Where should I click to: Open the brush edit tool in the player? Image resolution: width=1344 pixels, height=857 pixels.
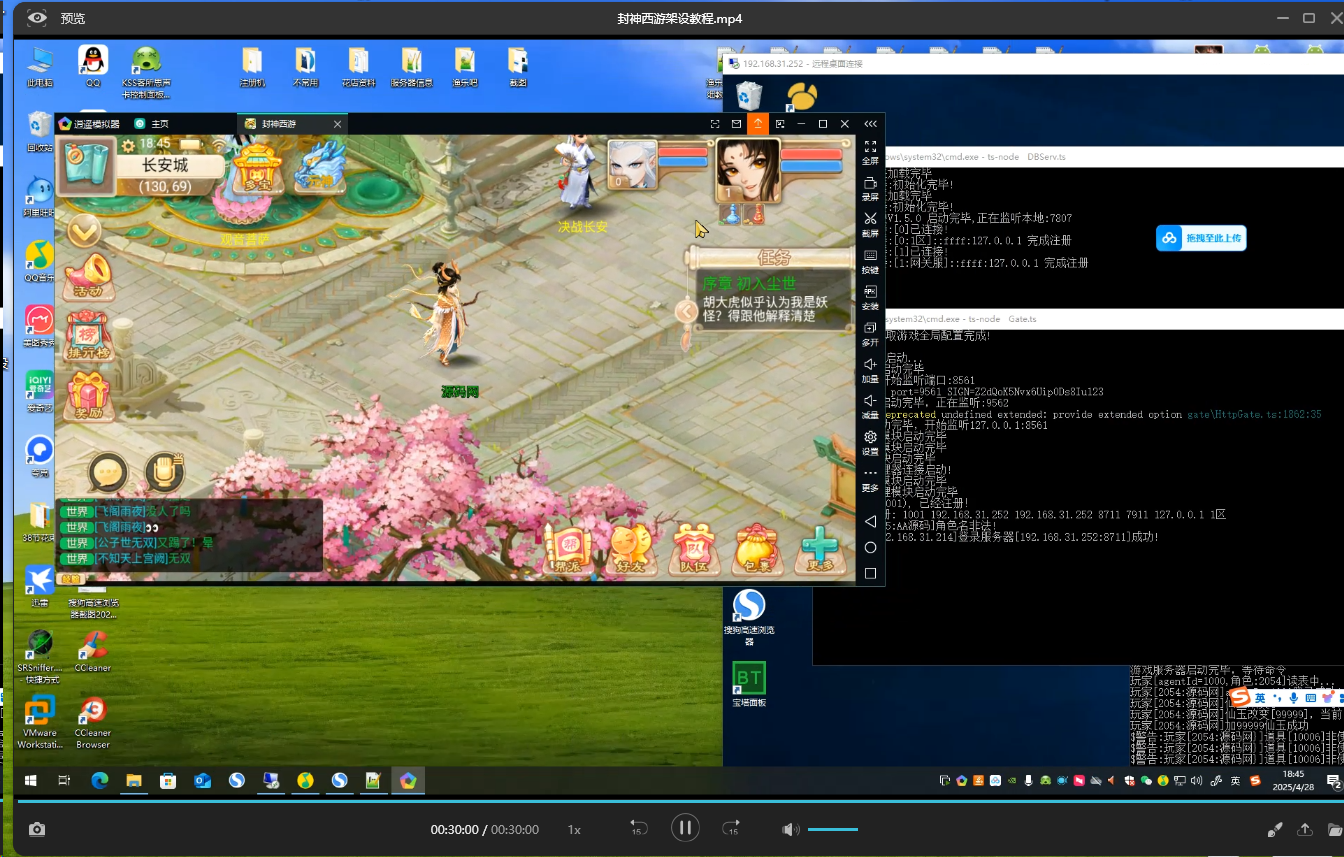pos(1275,829)
